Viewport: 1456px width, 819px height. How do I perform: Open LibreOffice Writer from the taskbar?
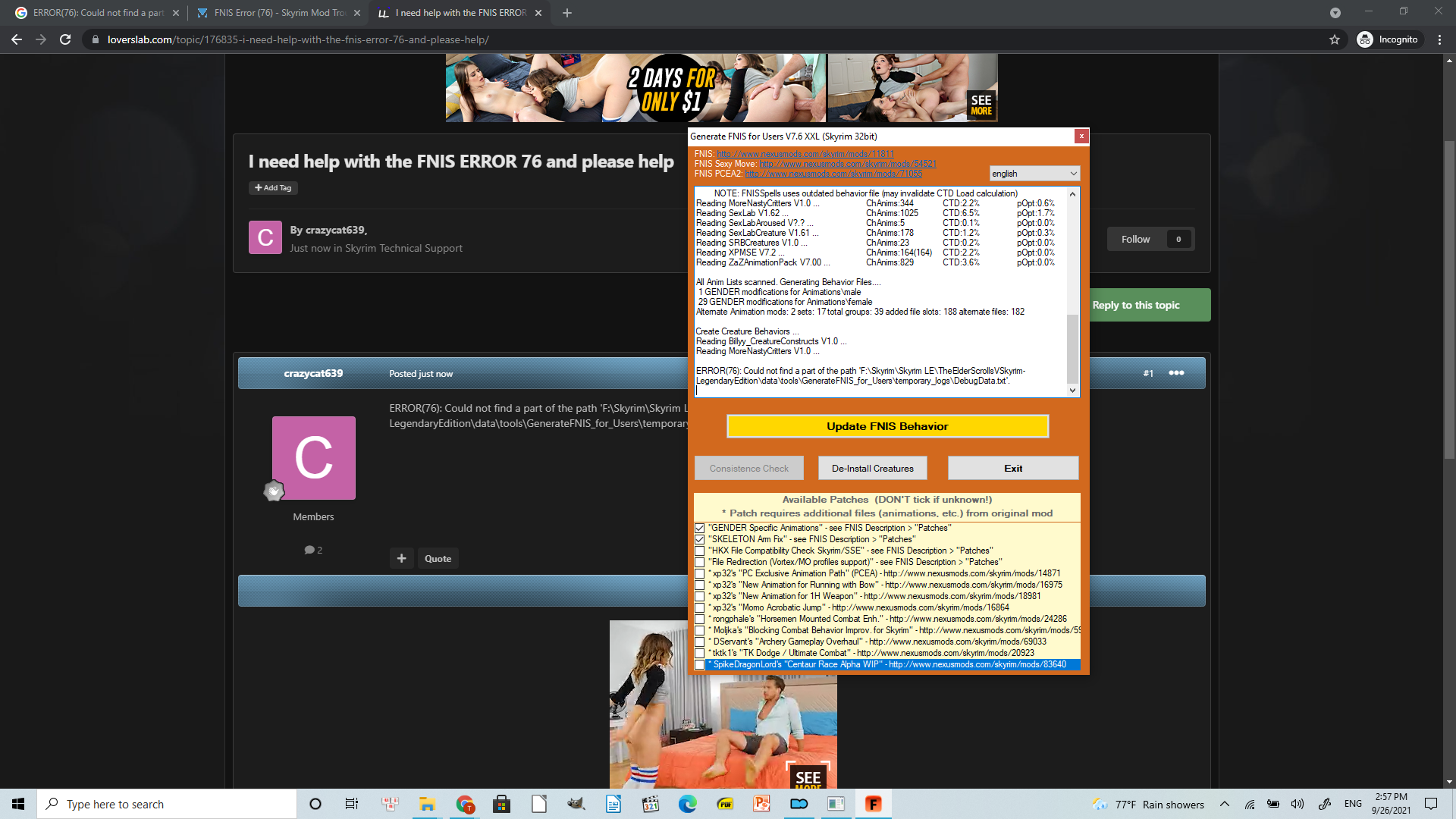click(613, 804)
